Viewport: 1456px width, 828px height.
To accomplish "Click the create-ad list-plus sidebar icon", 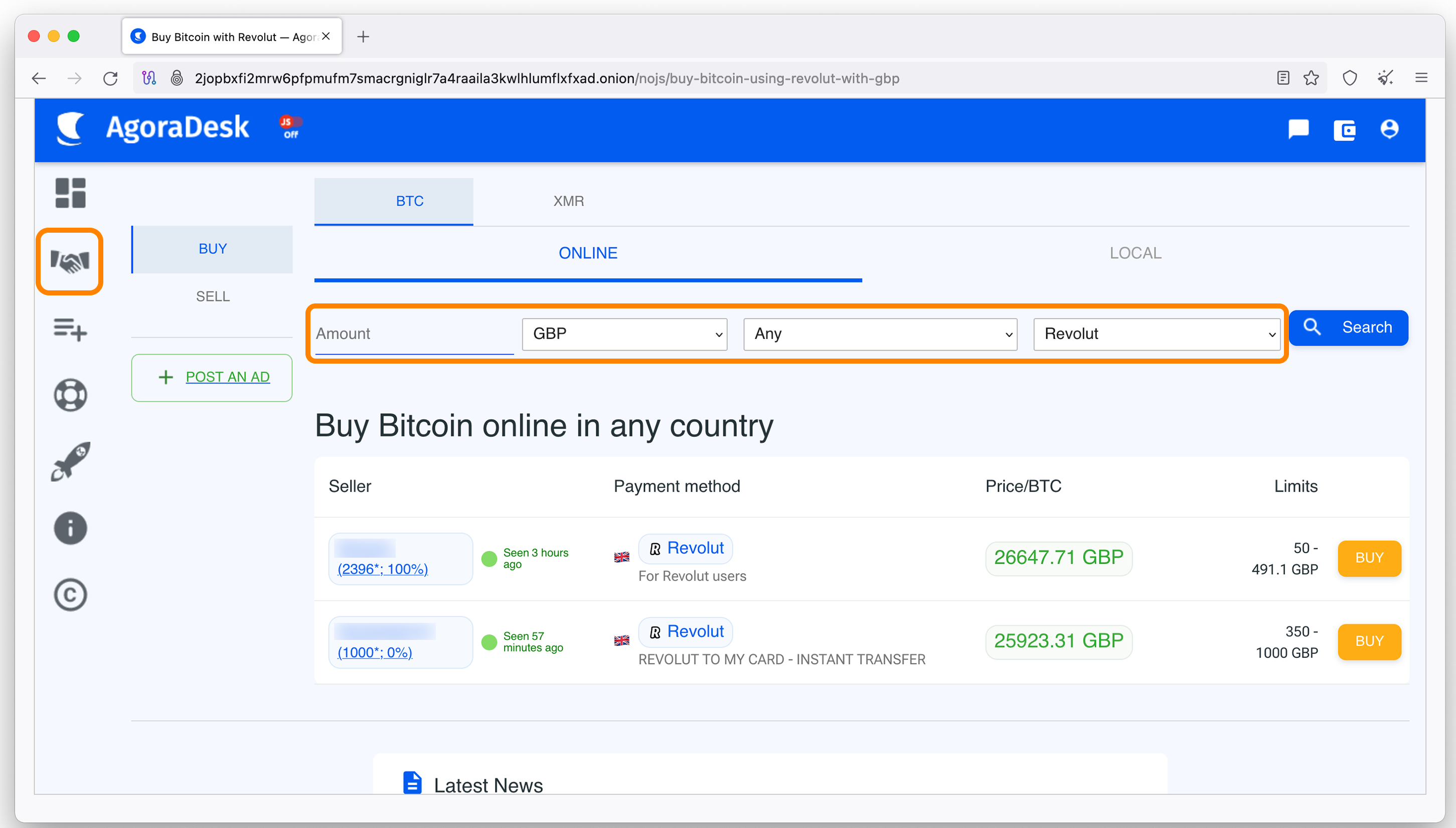I will (x=70, y=329).
